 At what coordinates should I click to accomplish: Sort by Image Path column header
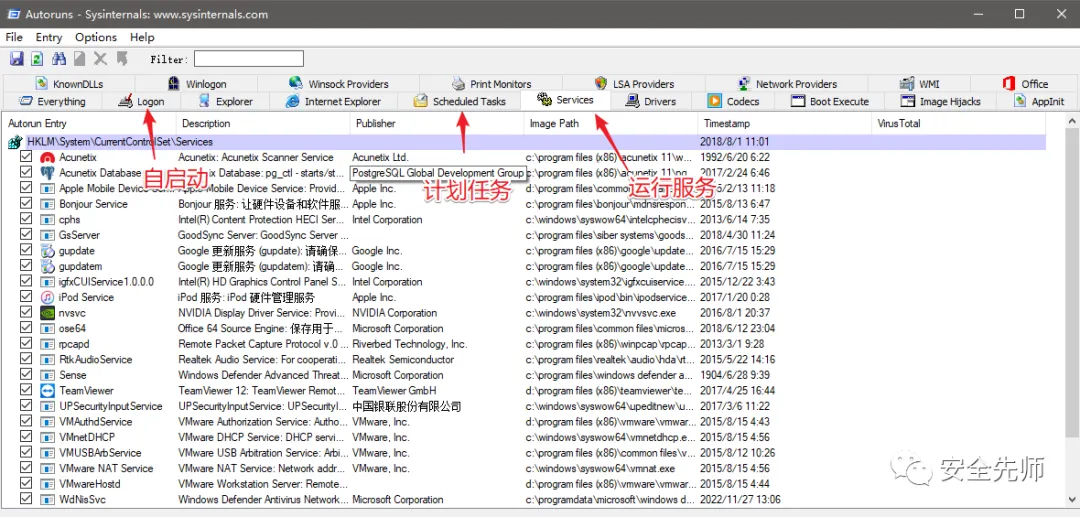611,124
